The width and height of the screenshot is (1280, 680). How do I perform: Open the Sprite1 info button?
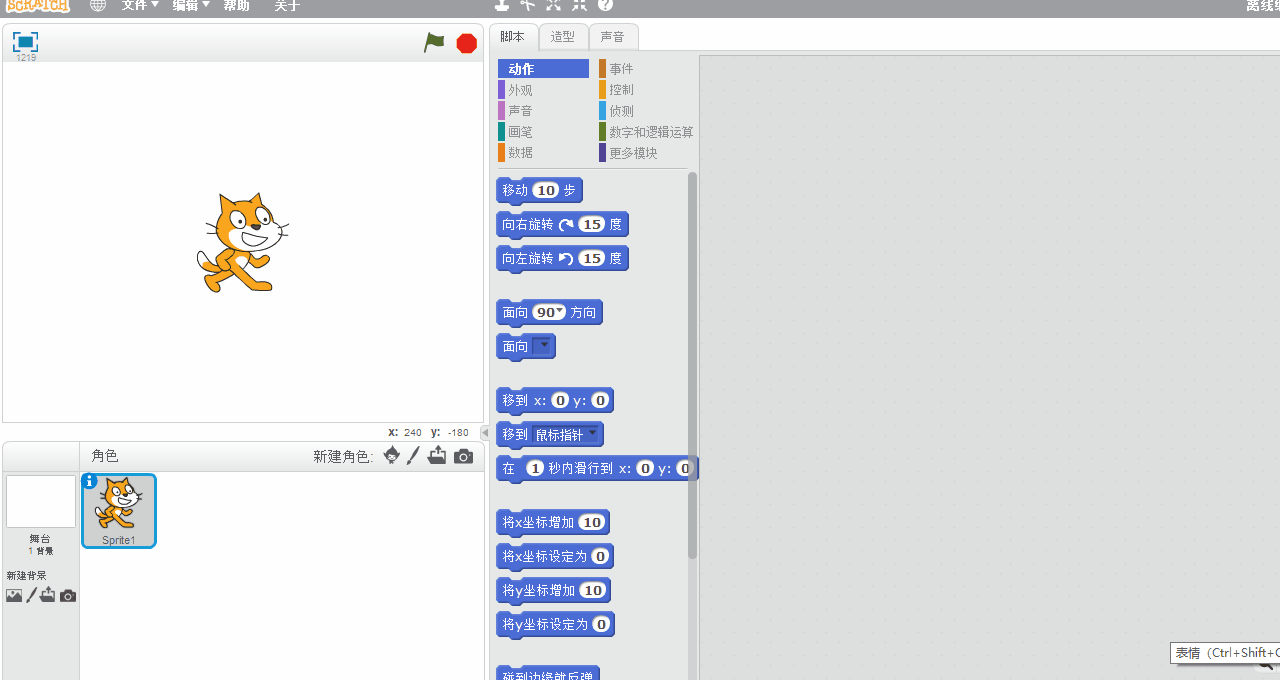[90, 481]
